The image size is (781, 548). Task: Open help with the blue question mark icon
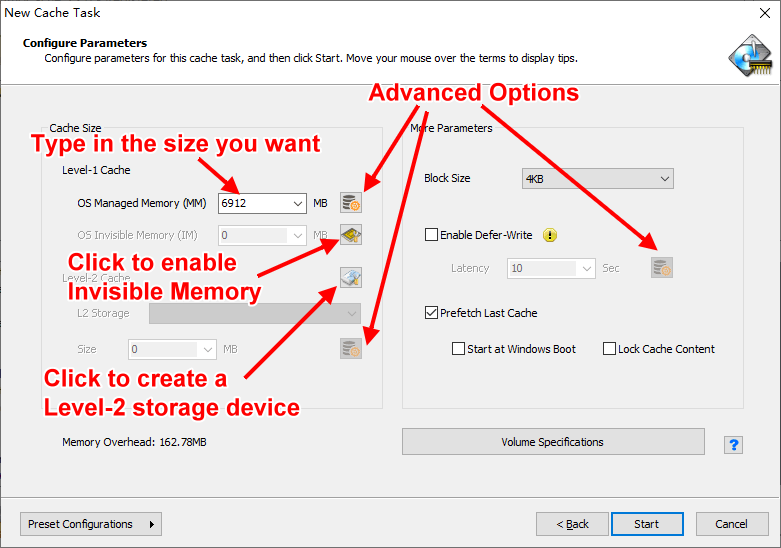coord(733,444)
